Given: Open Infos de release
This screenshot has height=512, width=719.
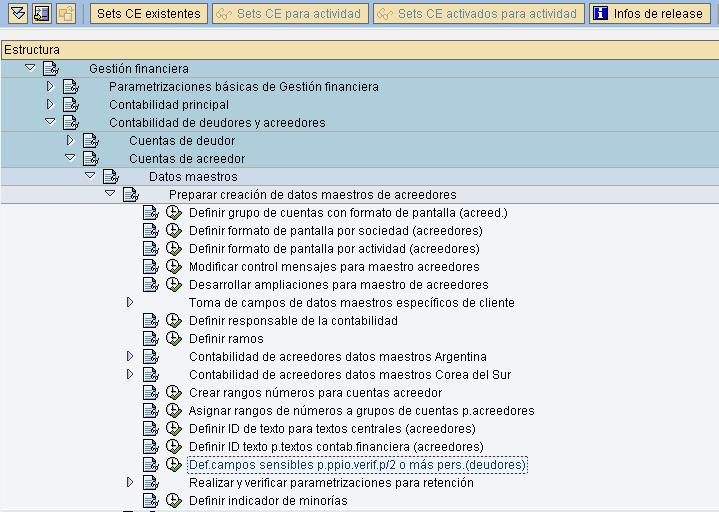Looking at the screenshot, I should 649,14.
